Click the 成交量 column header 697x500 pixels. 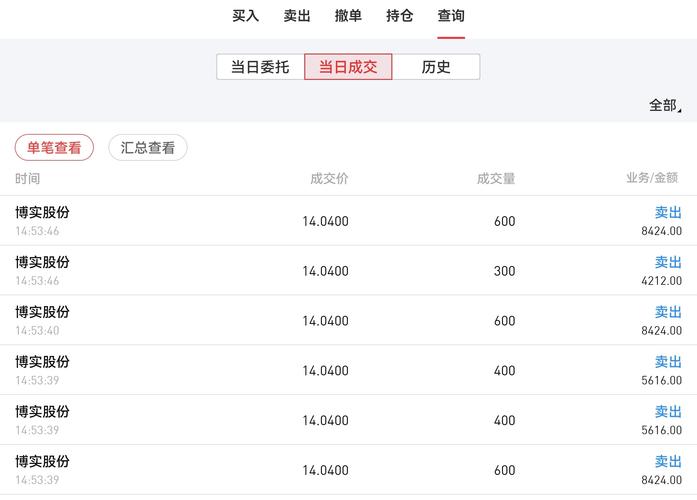tap(496, 178)
